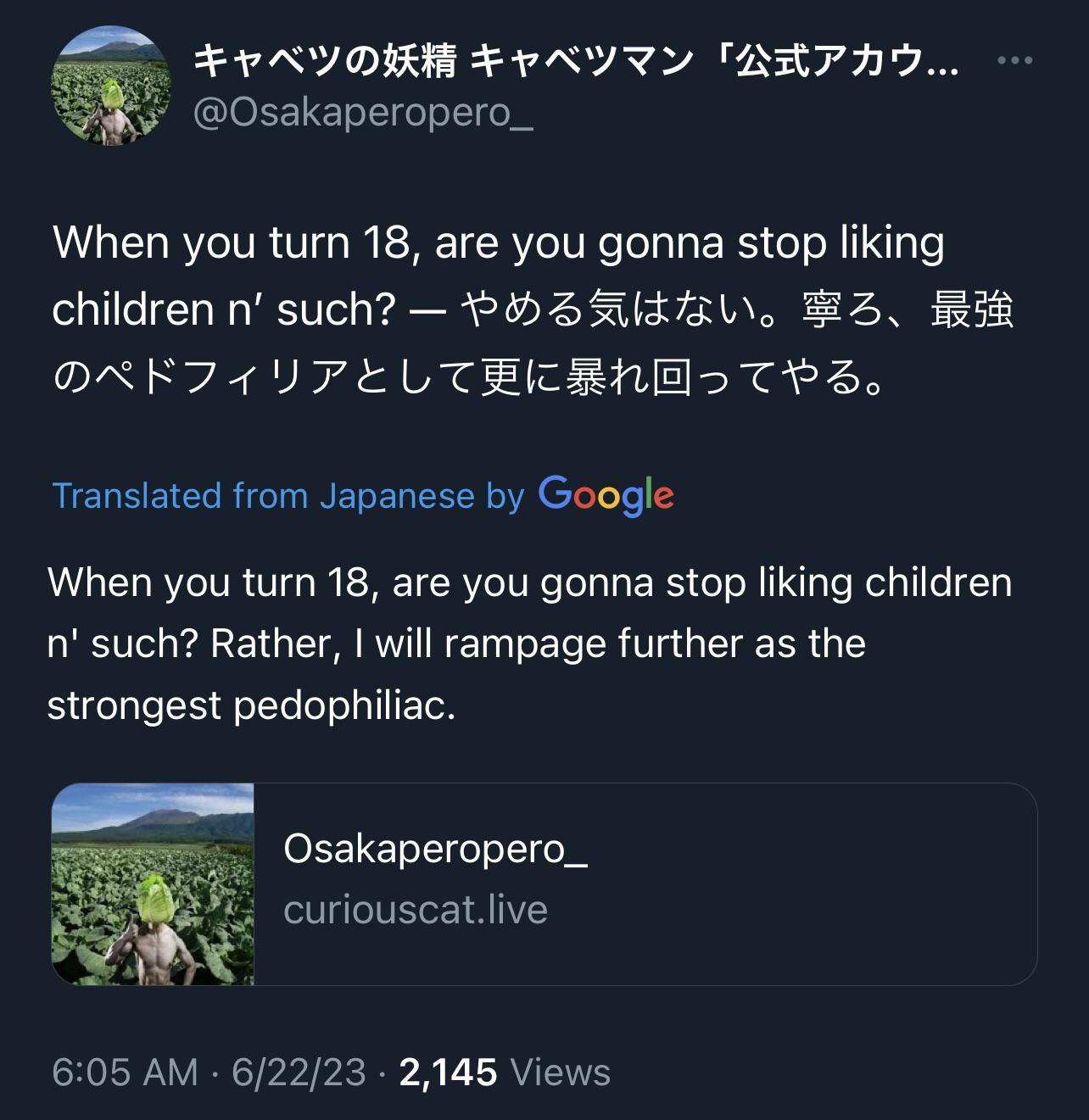Click the translated English paragraph's first line
1089x1120 pixels.
529,583
